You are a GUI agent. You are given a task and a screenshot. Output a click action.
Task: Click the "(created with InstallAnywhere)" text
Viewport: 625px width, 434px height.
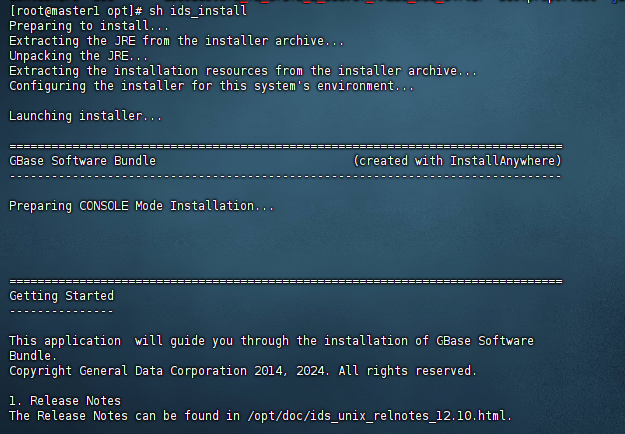coord(457,161)
